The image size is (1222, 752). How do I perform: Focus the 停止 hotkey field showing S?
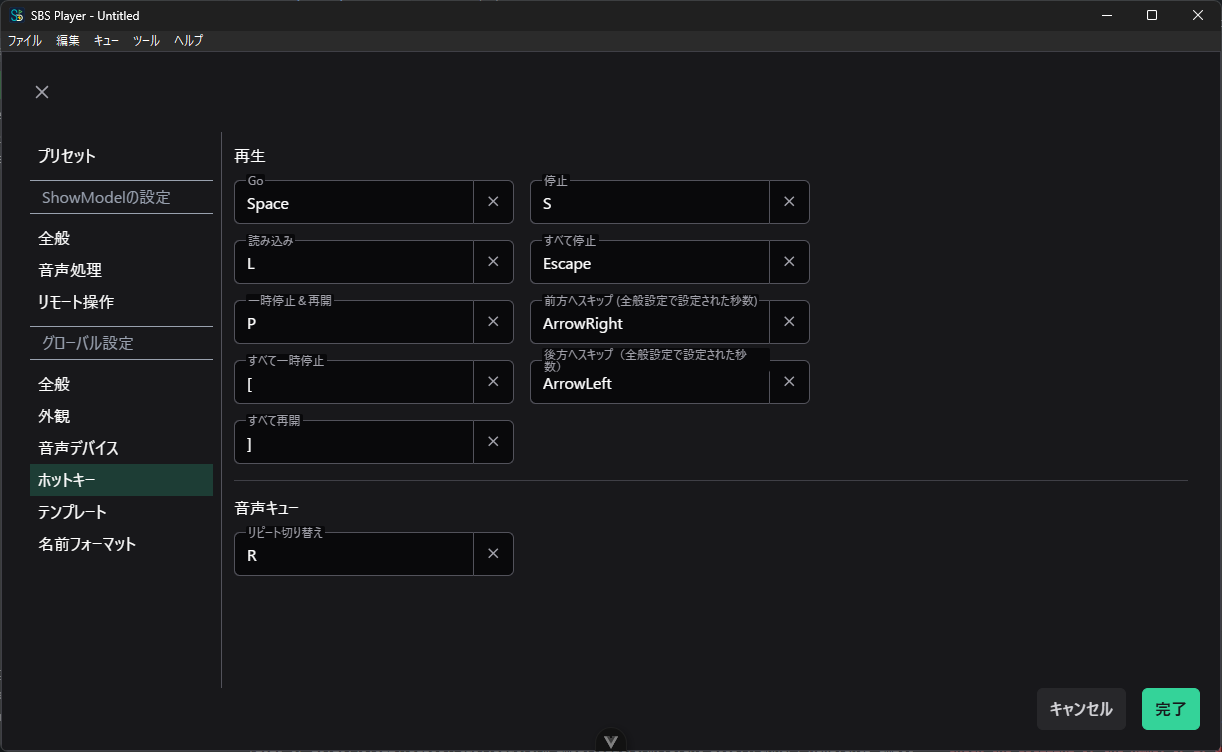[x=650, y=202]
